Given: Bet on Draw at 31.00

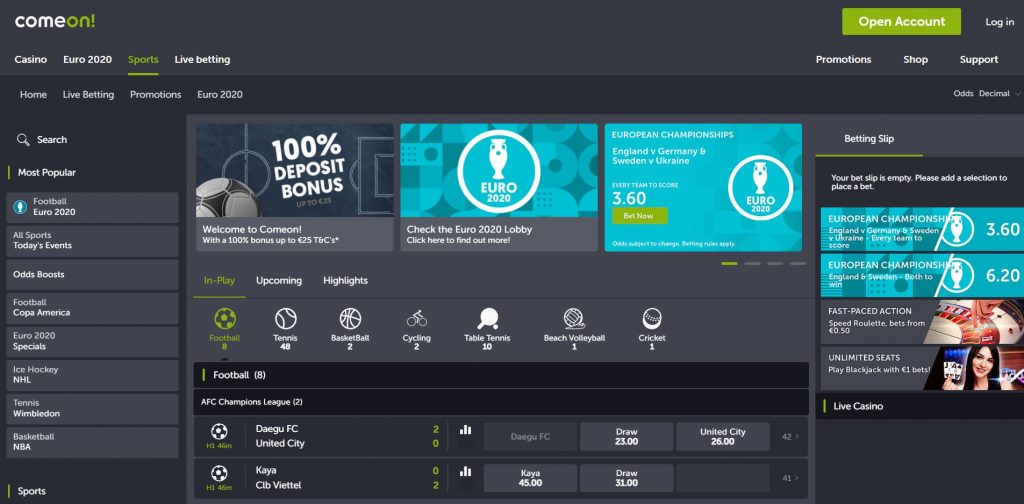Looking at the screenshot, I should [x=626, y=478].
